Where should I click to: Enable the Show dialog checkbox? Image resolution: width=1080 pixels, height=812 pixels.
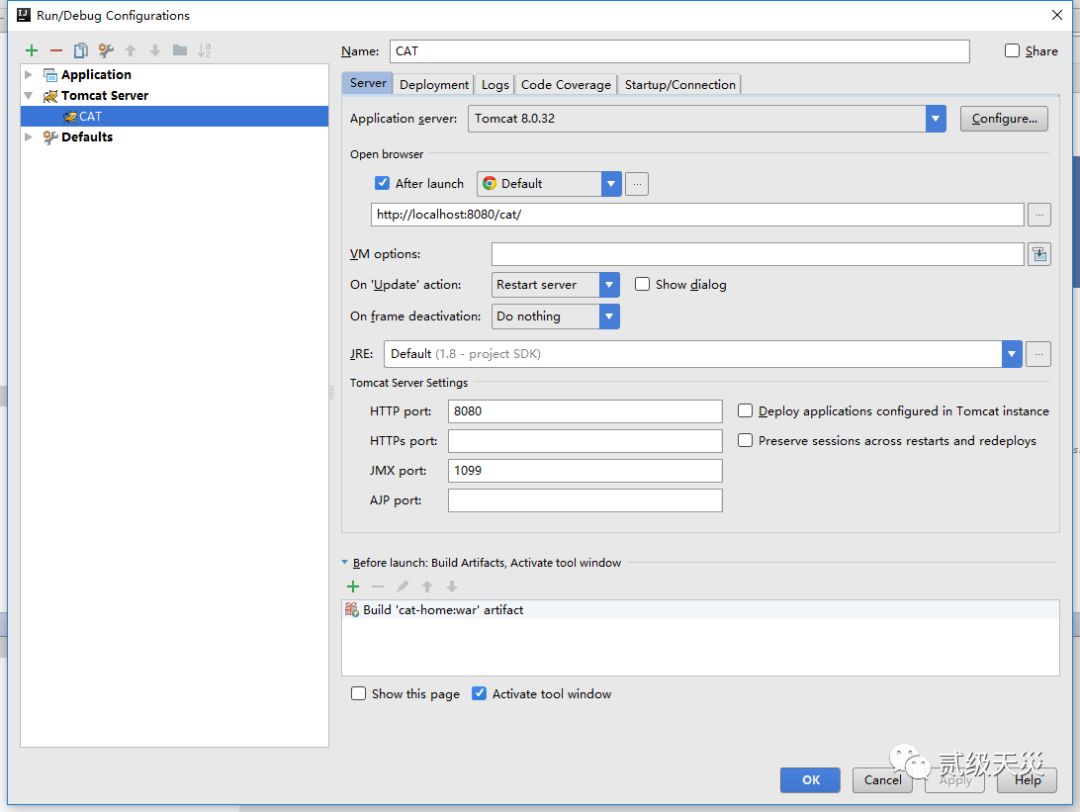(x=643, y=285)
